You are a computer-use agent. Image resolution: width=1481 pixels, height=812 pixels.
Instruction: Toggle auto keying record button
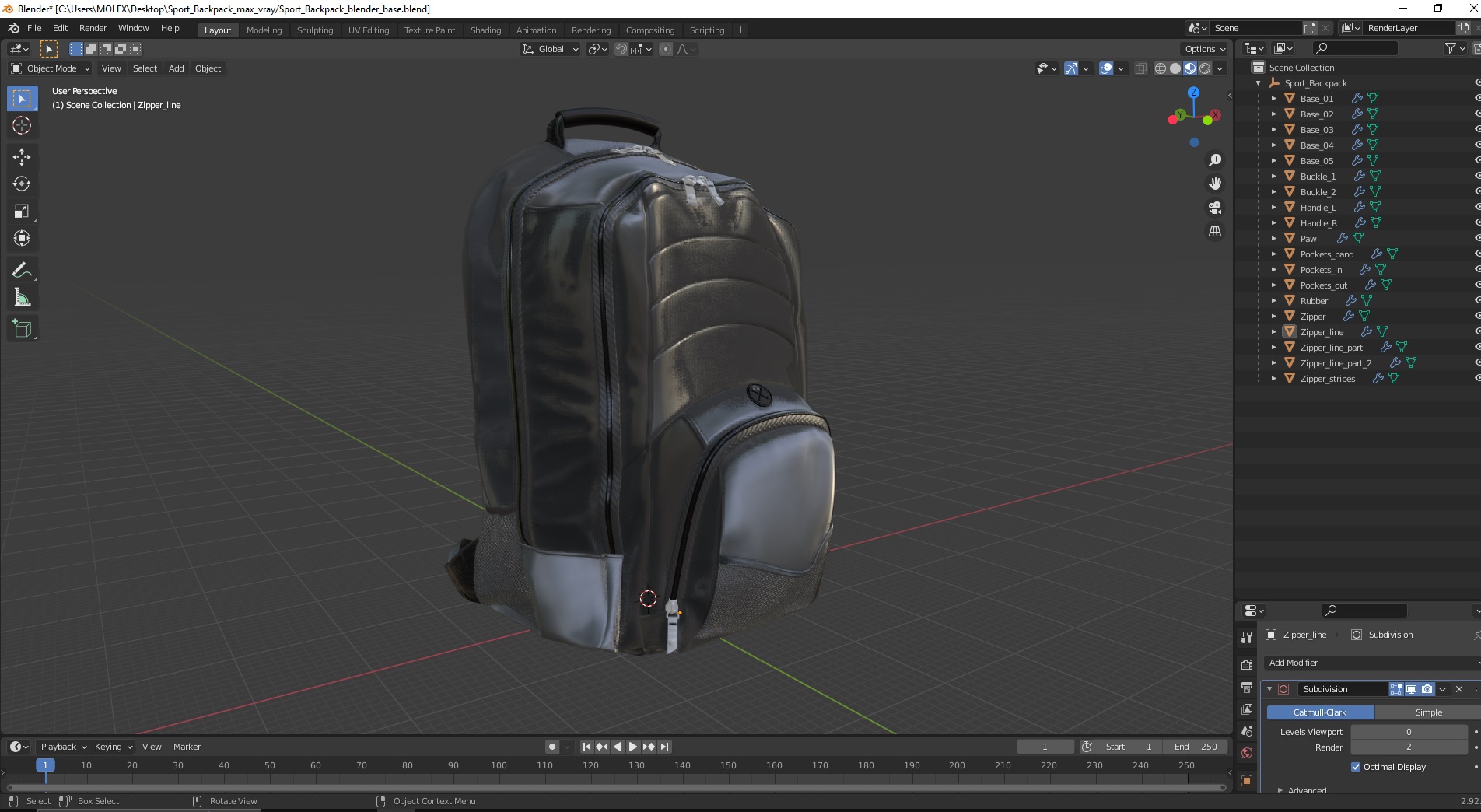coord(552,747)
